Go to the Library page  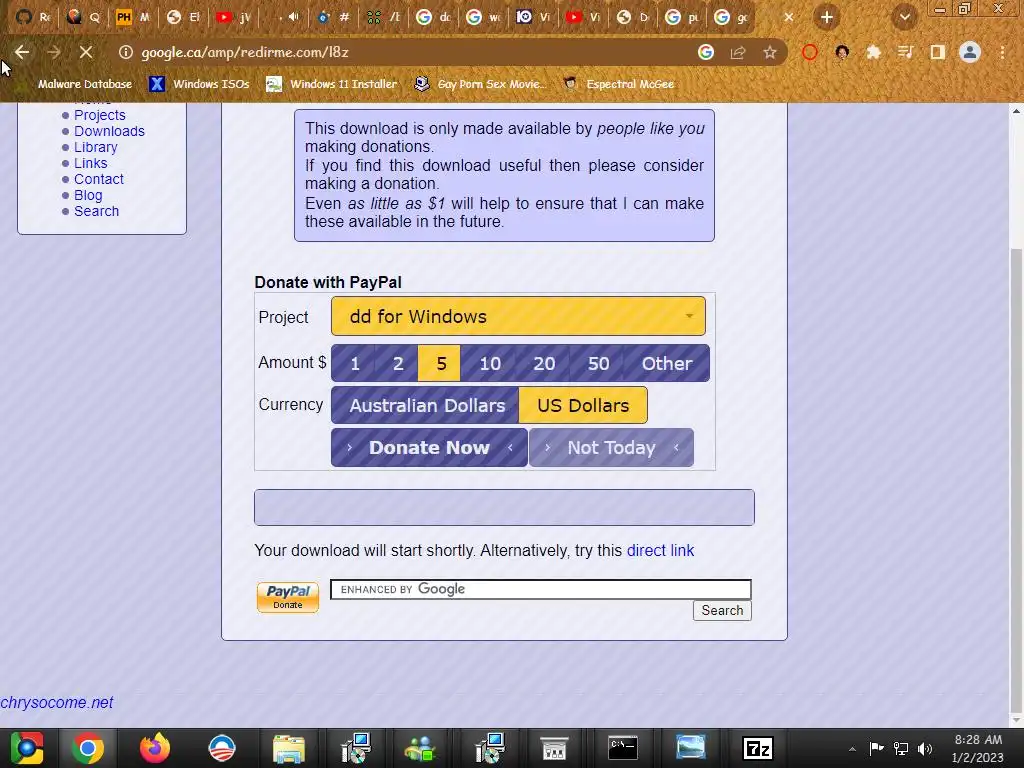(x=95, y=147)
